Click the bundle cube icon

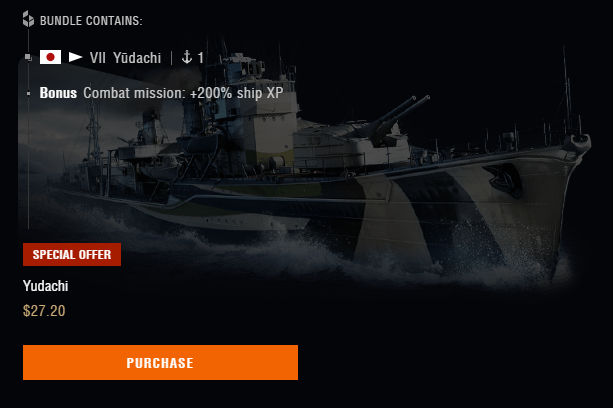tap(28, 19)
